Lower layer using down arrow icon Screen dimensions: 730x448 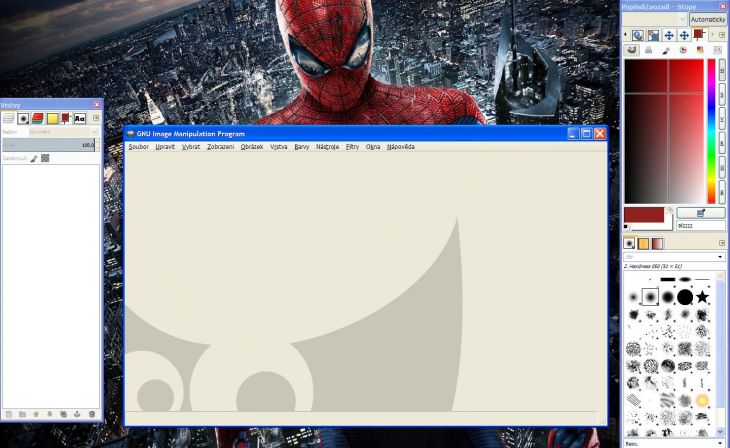tap(50, 414)
